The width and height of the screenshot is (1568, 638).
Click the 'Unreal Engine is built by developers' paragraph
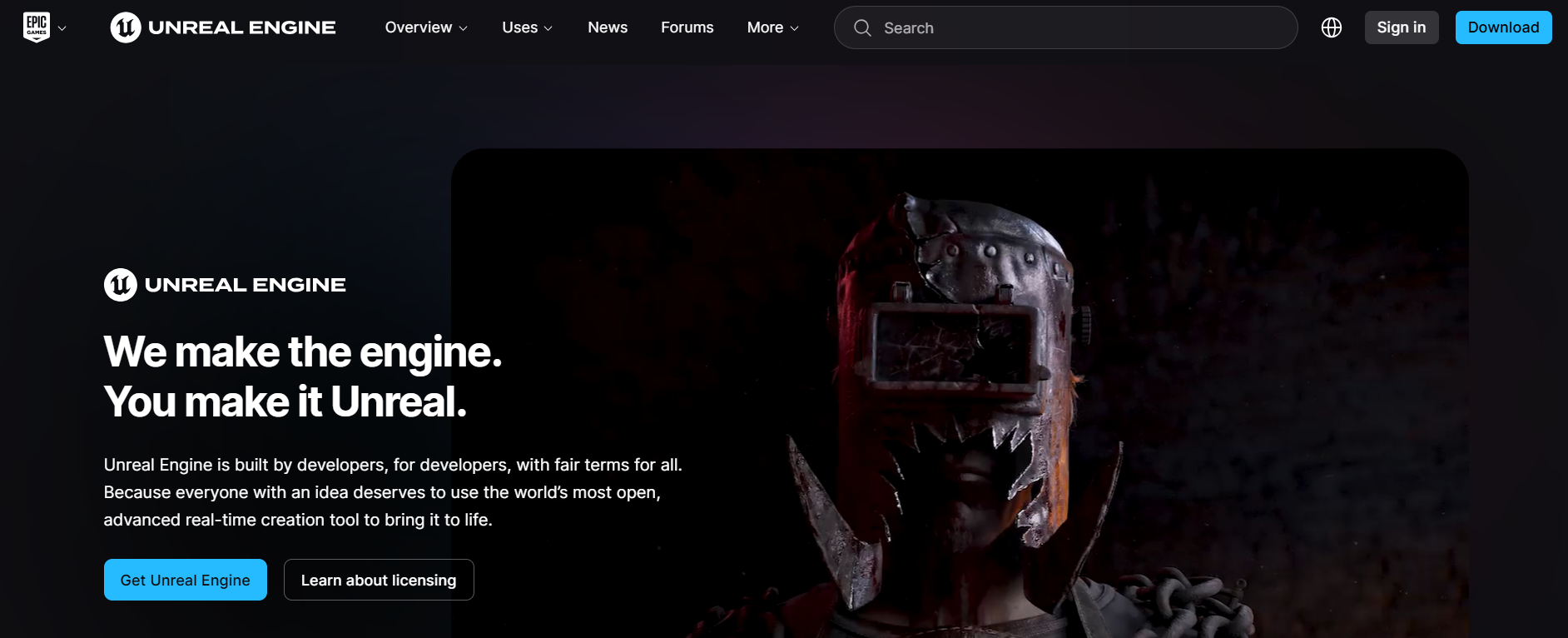393,492
